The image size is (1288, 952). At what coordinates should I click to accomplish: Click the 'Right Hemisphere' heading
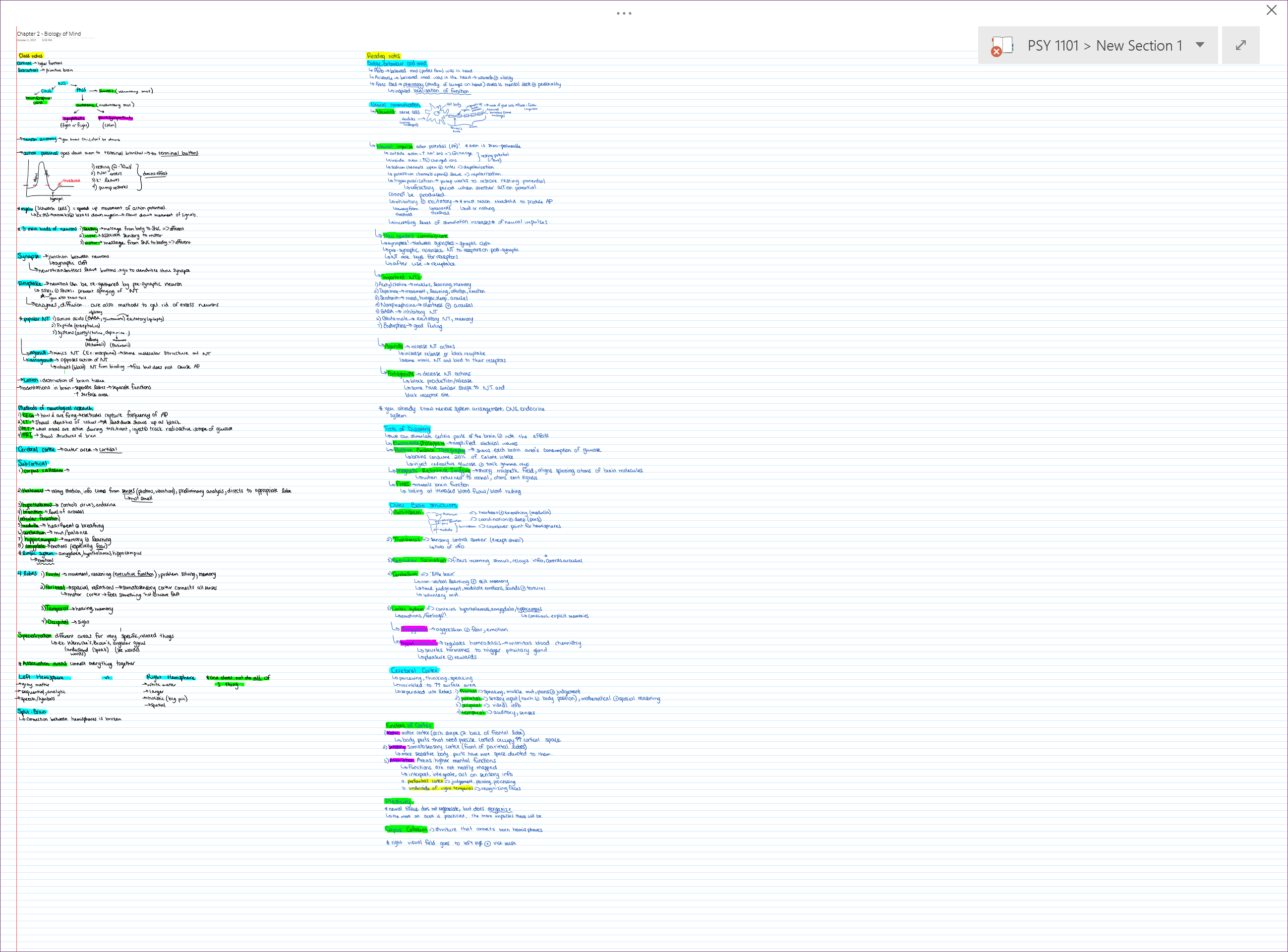170,677
